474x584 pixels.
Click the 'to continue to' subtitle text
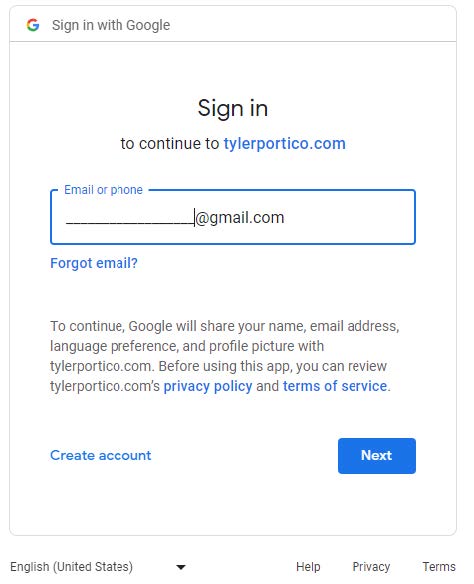pyautogui.click(x=170, y=143)
